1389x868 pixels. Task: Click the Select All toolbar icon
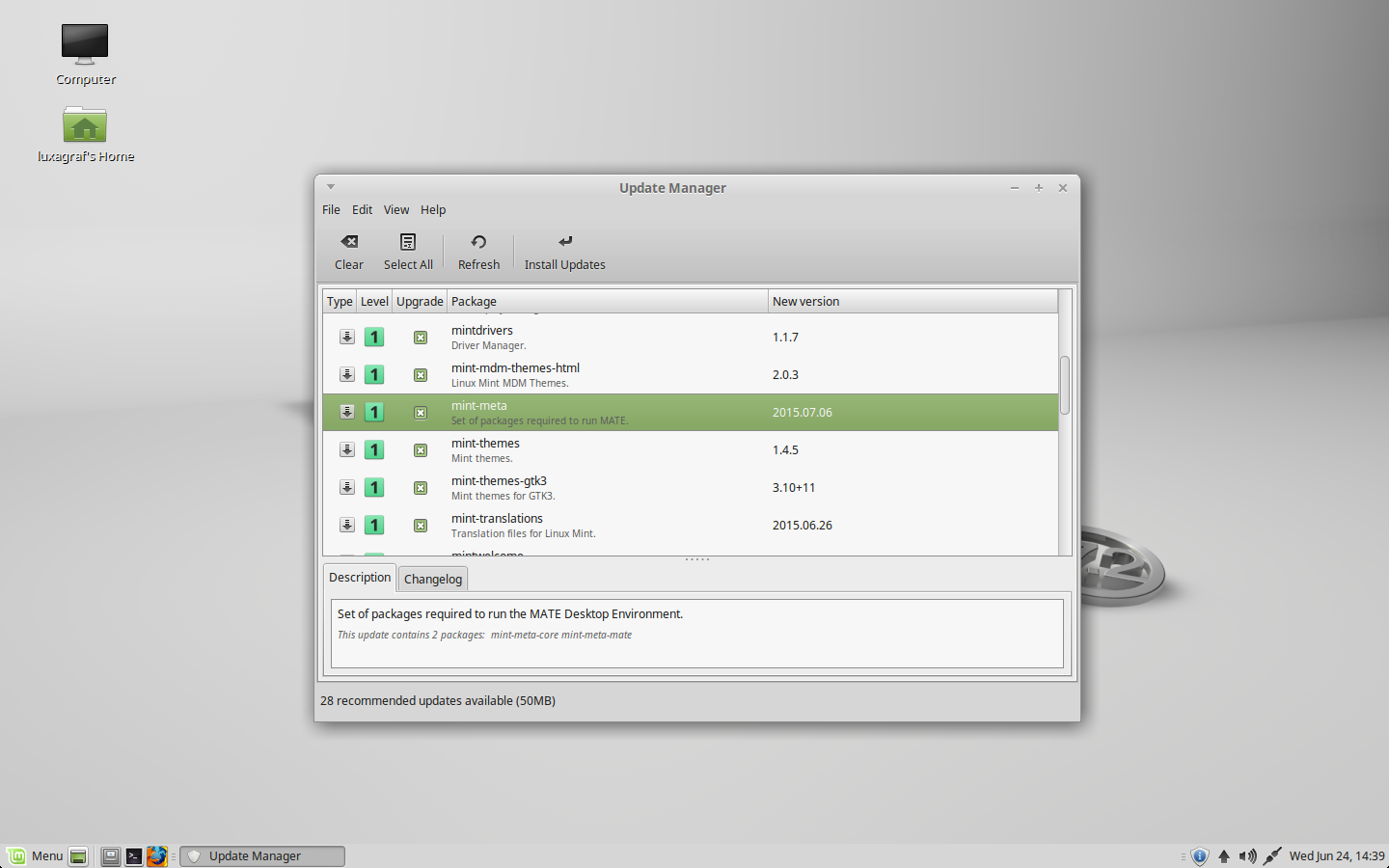tap(408, 251)
